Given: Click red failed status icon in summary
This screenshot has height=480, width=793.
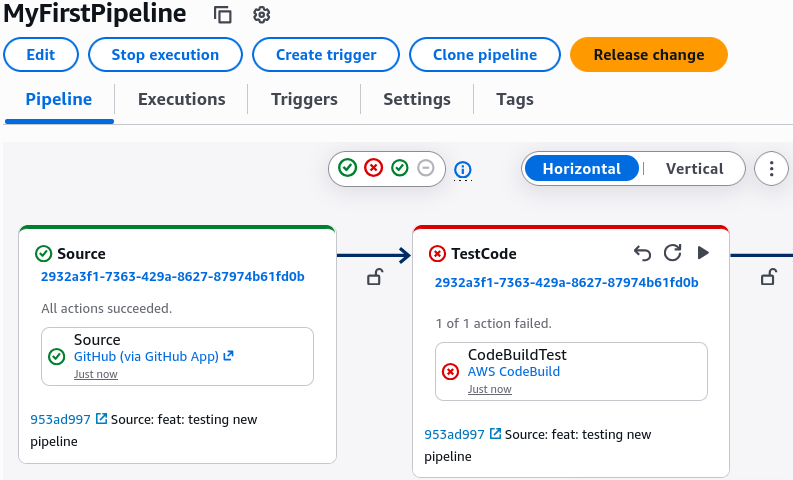Looking at the screenshot, I should click(x=374, y=167).
